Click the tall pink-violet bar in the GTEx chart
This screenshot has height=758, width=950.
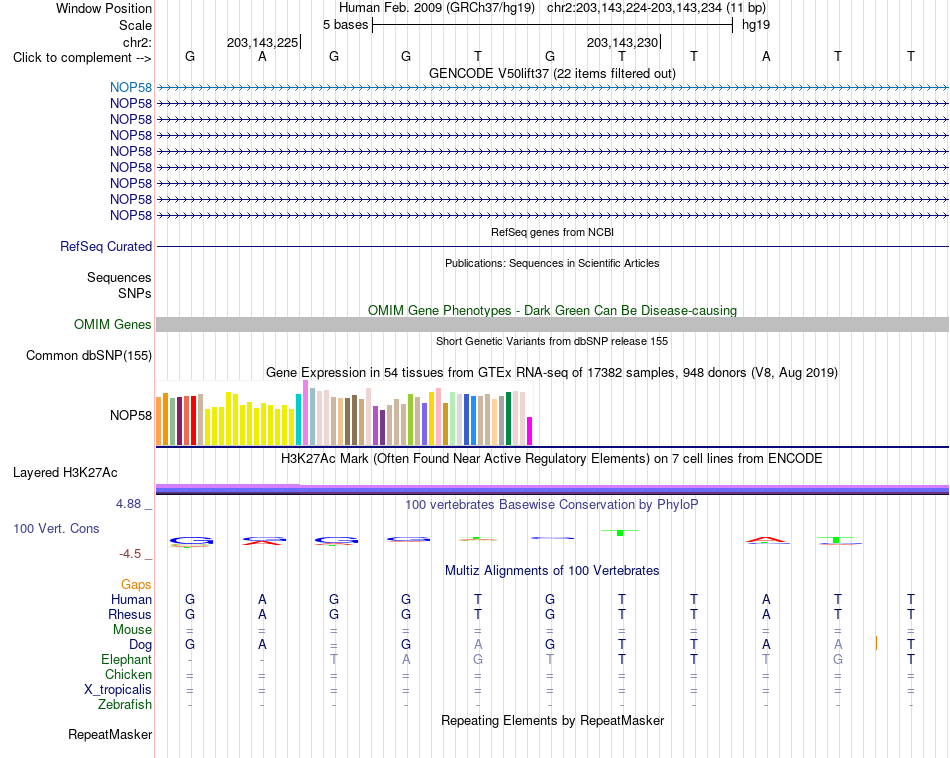point(305,413)
